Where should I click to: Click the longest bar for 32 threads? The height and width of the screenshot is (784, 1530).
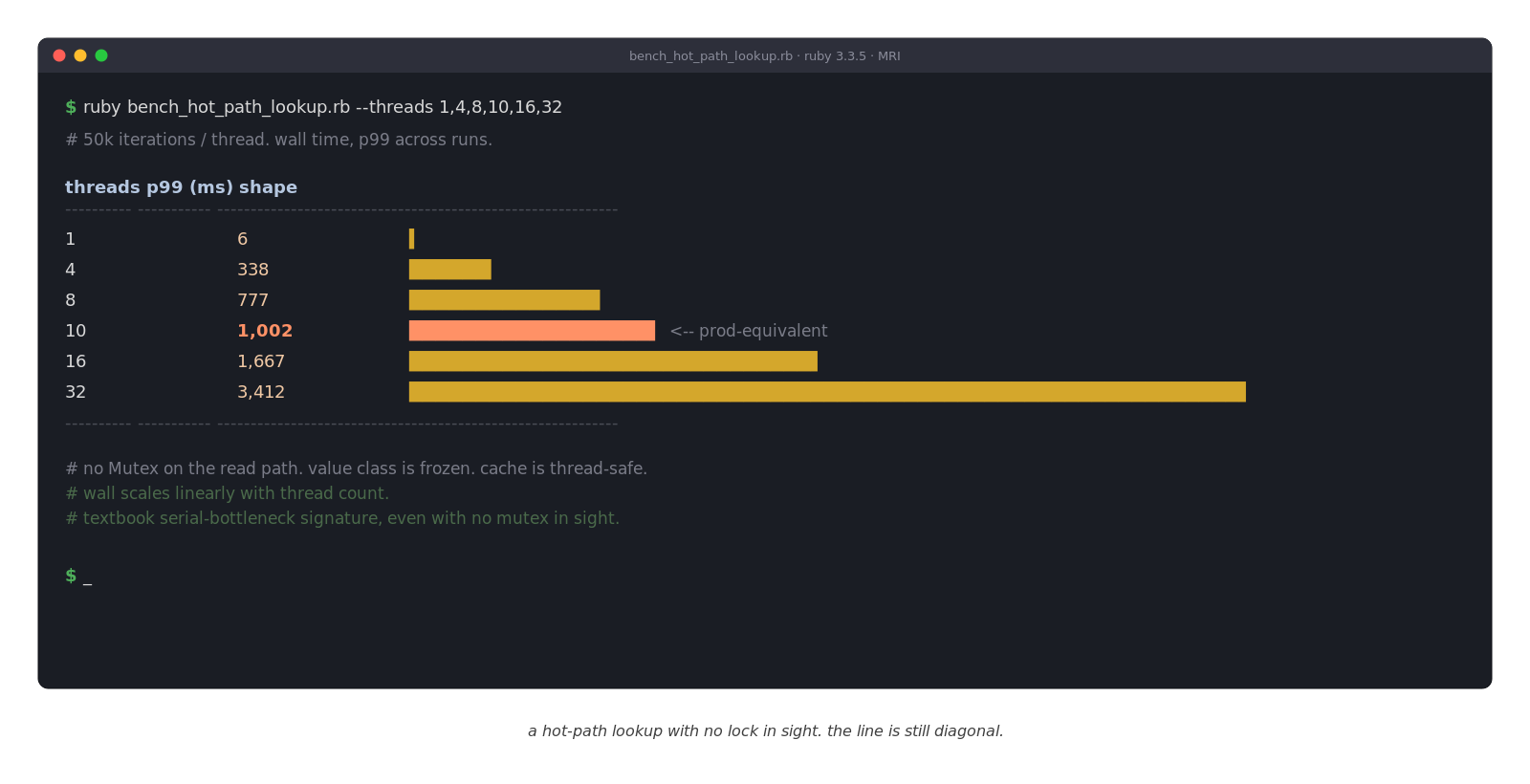[x=827, y=392]
